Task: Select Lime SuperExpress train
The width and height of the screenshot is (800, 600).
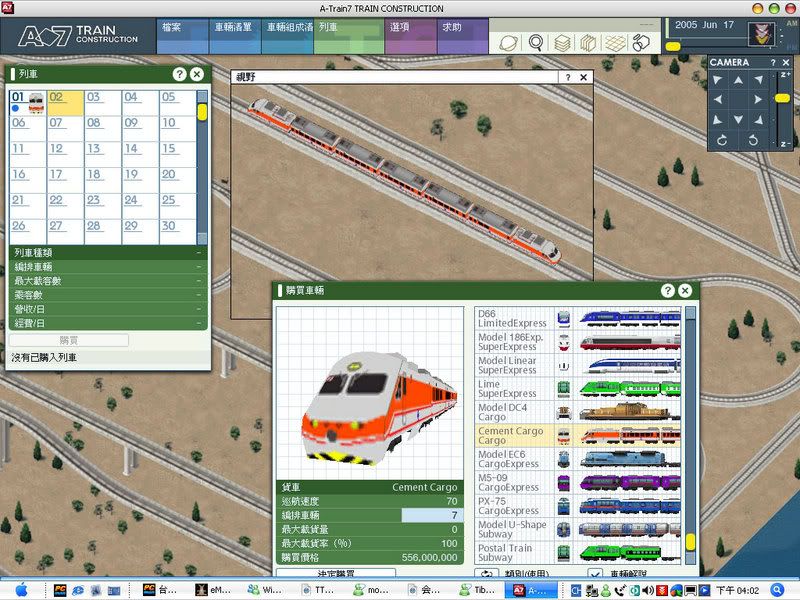Action: coord(578,389)
